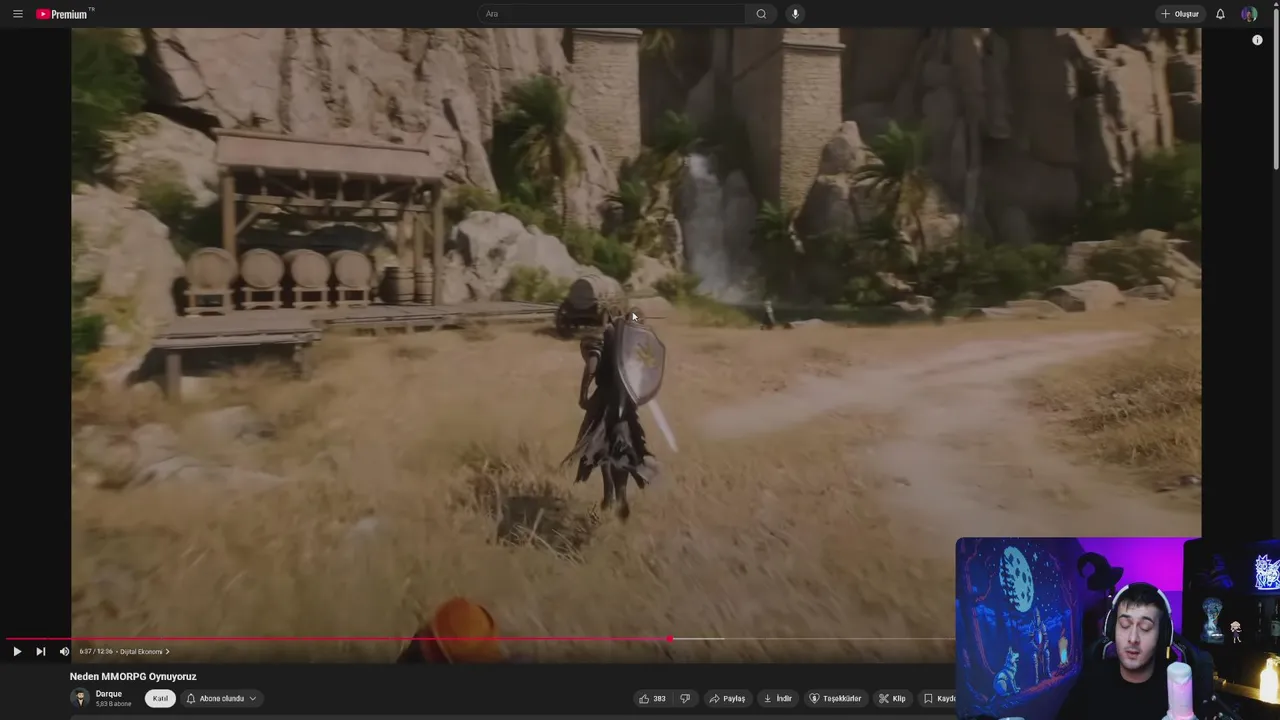Click the magnifier search button
The height and width of the screenshot is (720, 1280).
tap(761, 14)
